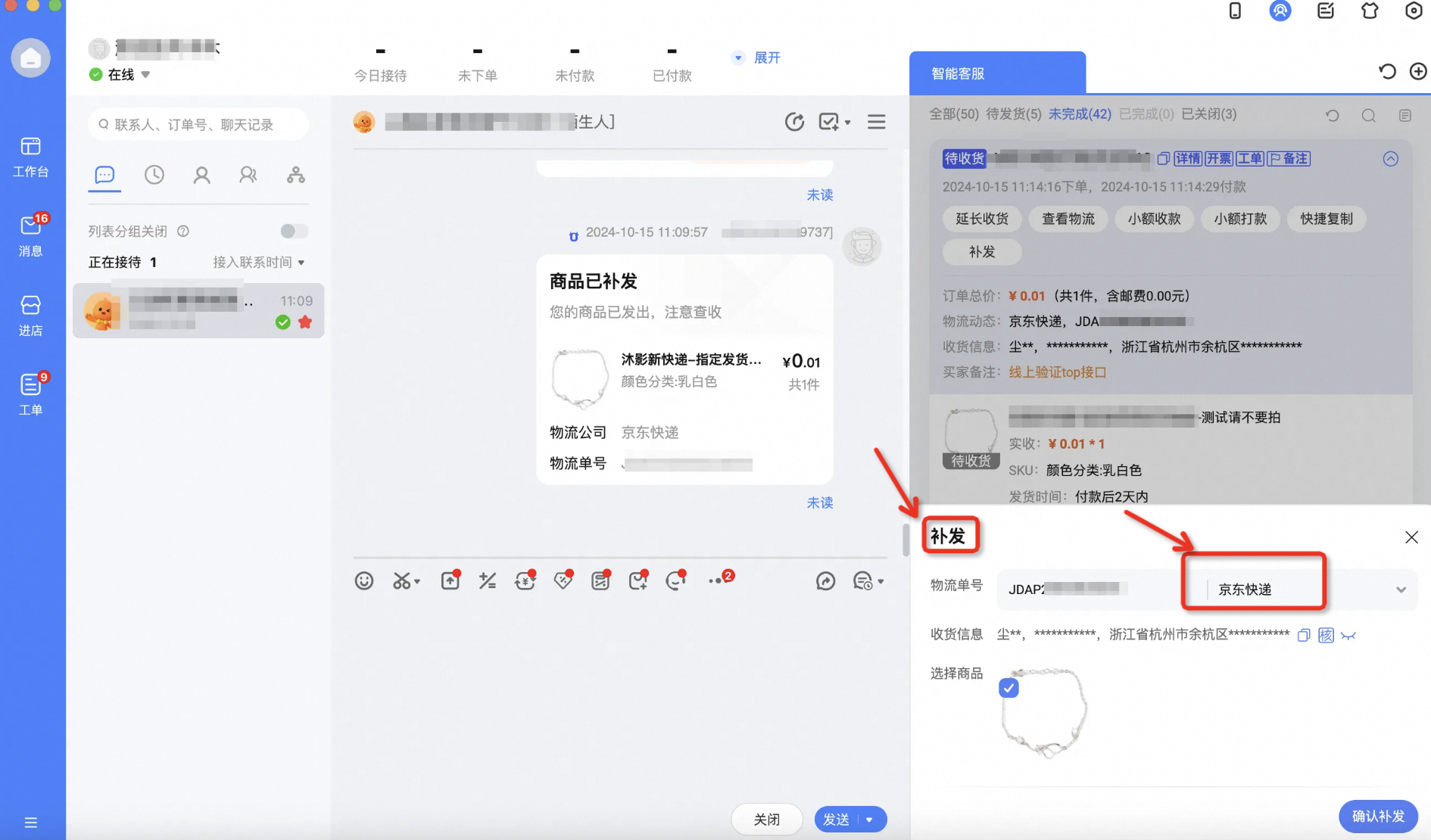Click the settings hexagon icon in top bar
This screenshot has width=1431, height=840.
(x=1414, y=11)
